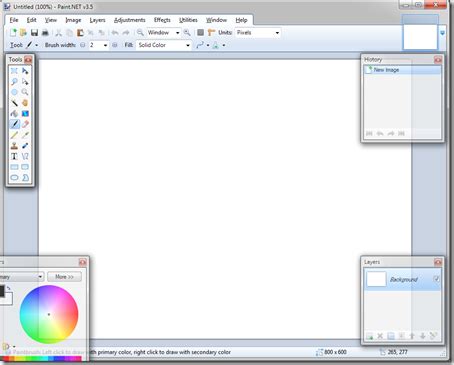Select the Clone Stamp tool
The height and width of the screenshot is (365, 454).
pos(14,146)
